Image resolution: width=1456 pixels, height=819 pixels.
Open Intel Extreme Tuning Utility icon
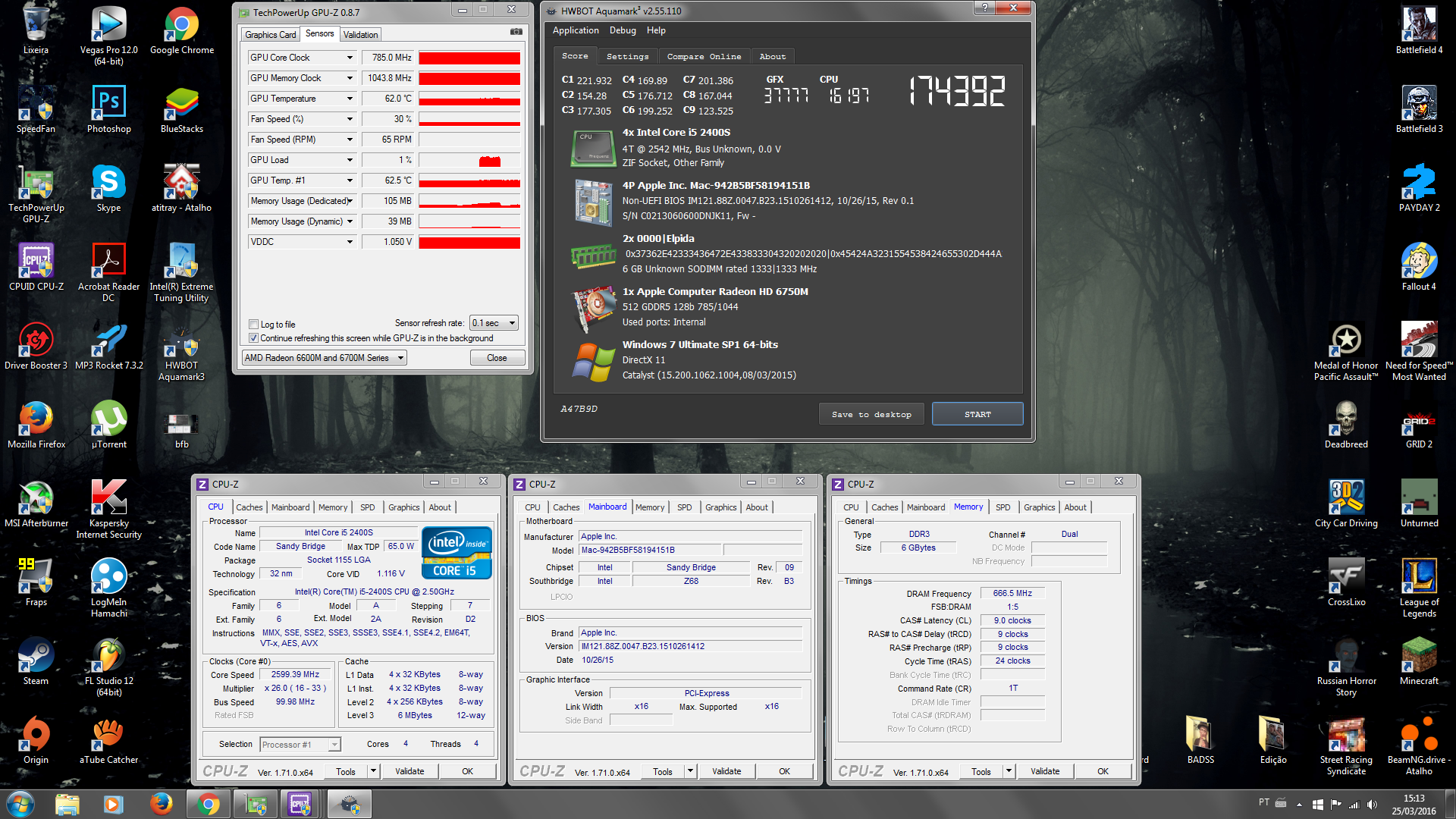[182, 272]
